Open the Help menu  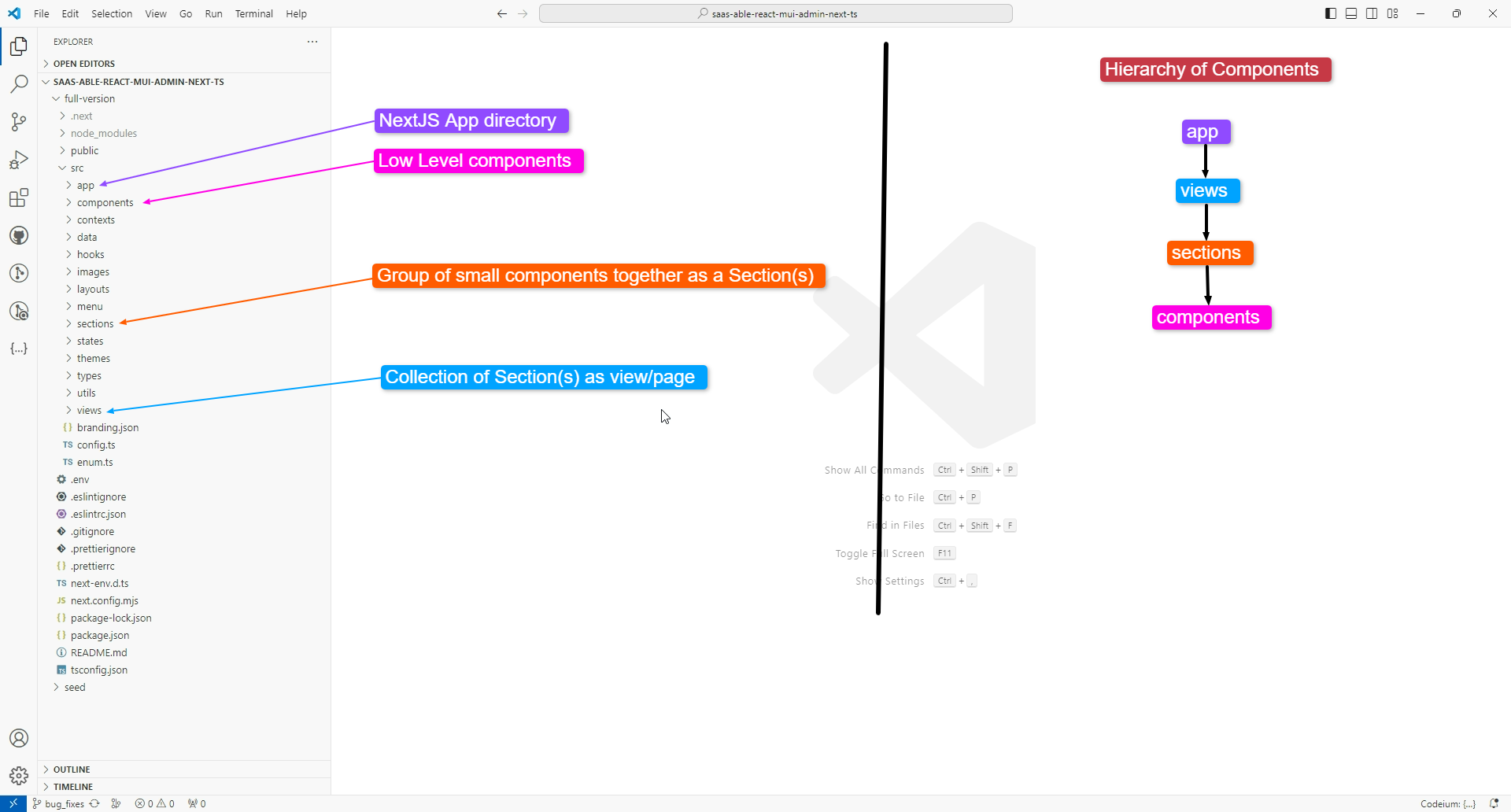pos(296,13)
